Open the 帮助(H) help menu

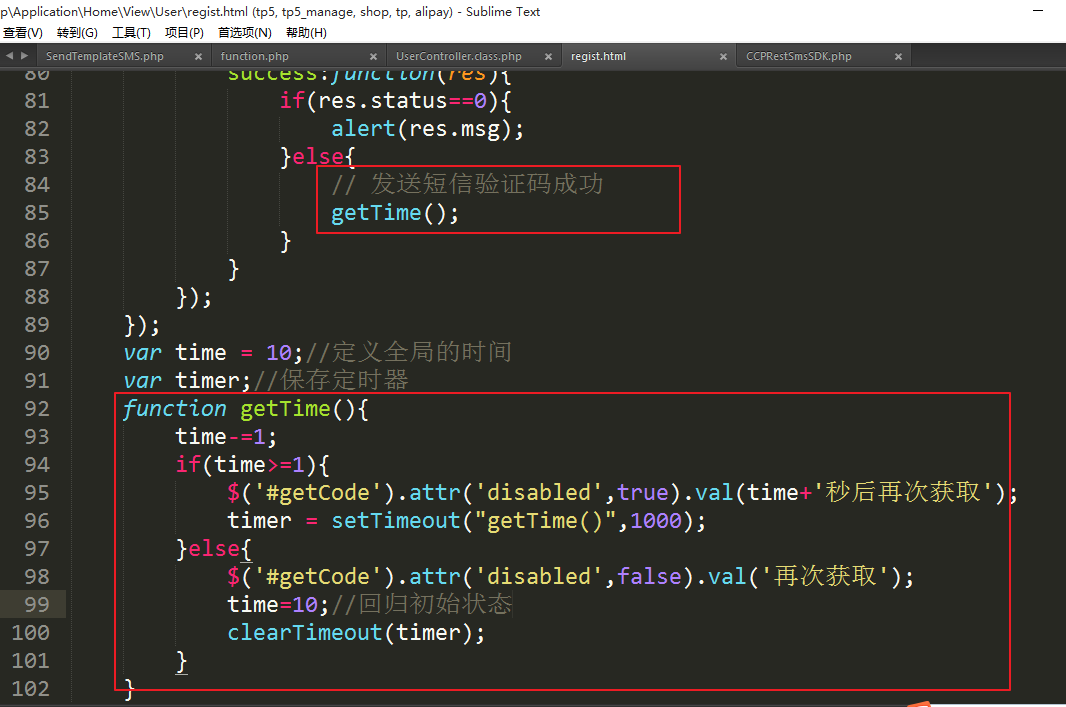click(306, 33)
